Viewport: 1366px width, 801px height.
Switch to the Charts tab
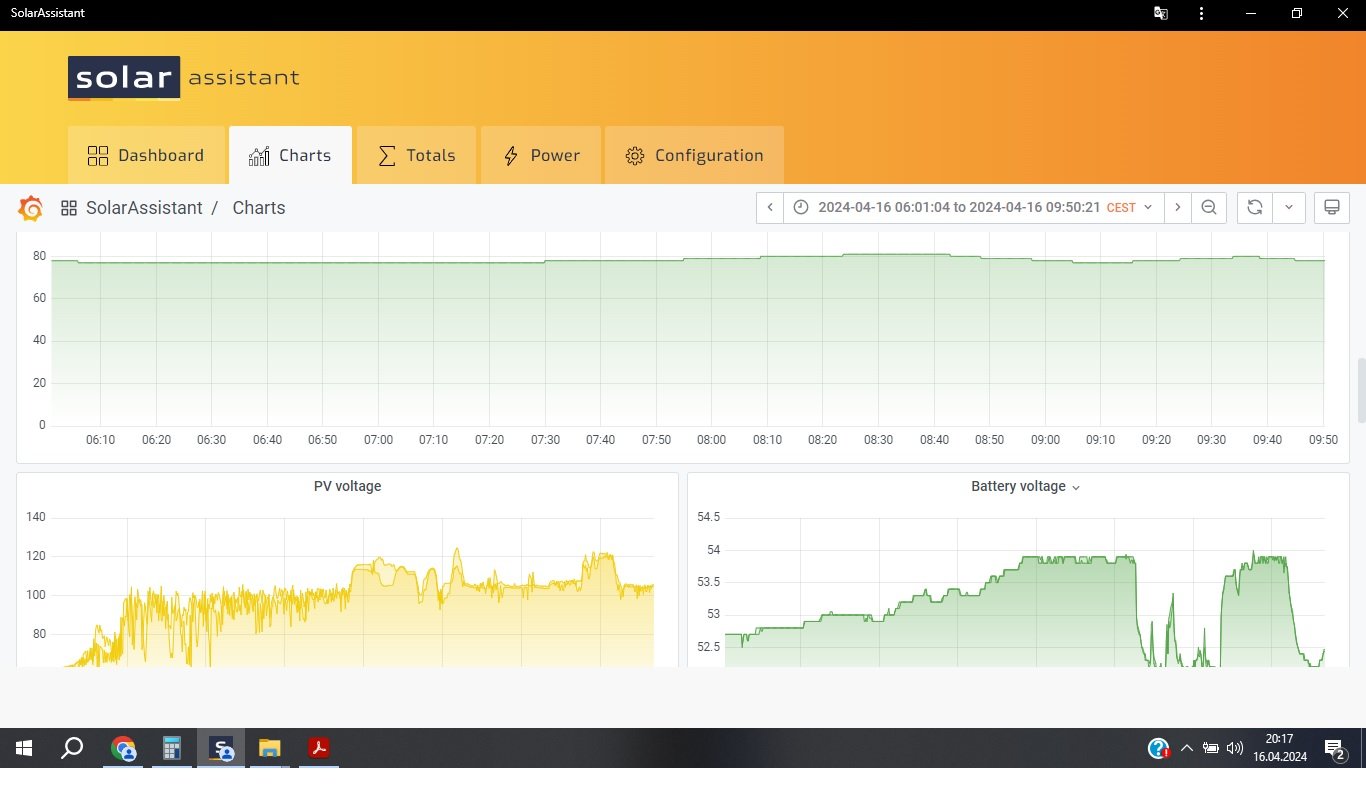click(290, 155)
